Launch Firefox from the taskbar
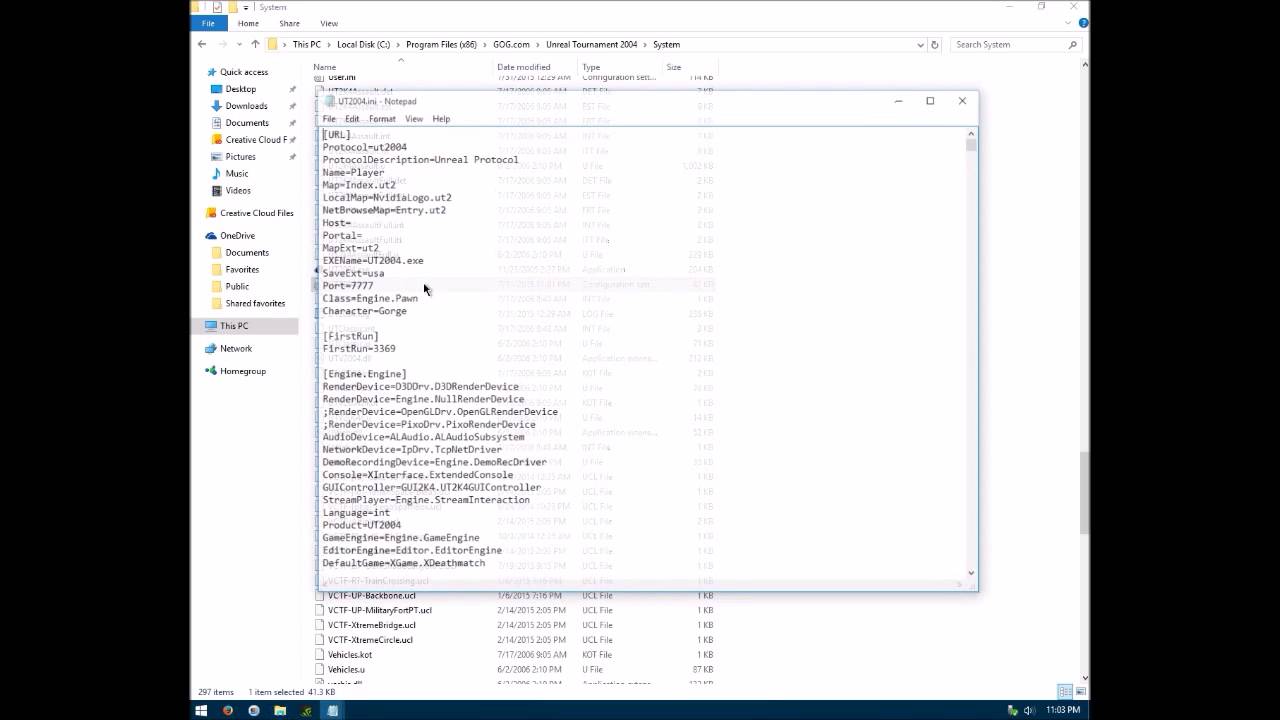1280x720 pixels. [228, 710]
